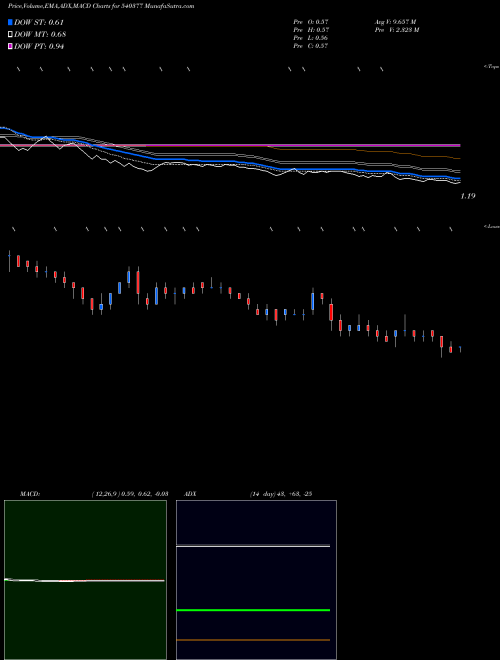Click the '<-Lows' label at right edge
The image size is (500, 660).
coord(491,226)
